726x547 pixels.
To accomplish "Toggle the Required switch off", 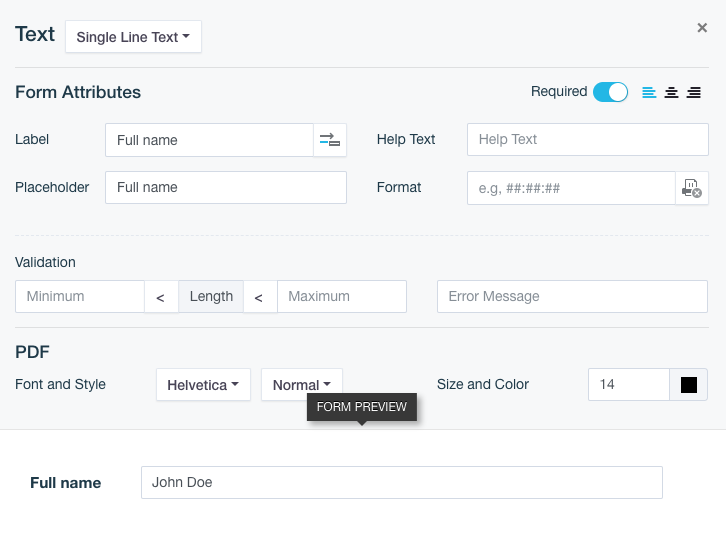I will [x=610, y=92].
